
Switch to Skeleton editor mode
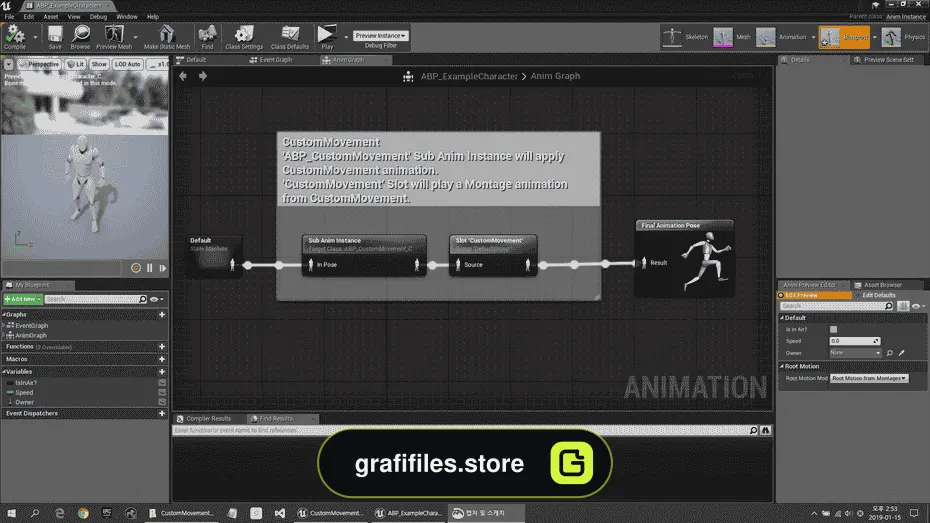click(x=685, y=37)
